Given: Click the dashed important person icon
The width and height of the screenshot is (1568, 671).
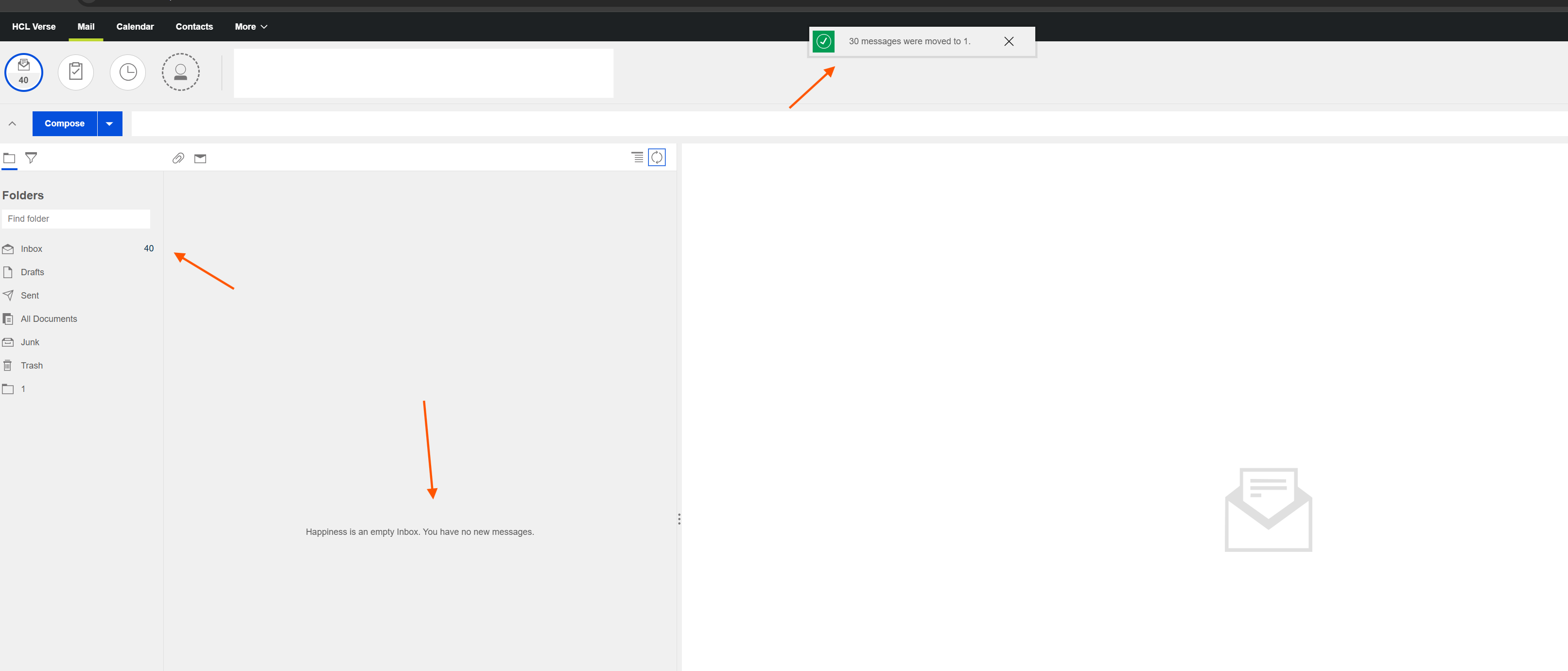Looking at the screenshot, I should tap(180, 72).
